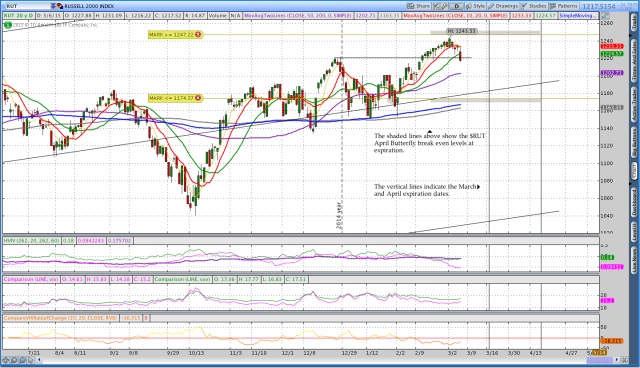This screenshot has width=640, height=368.
Task: Click the first Comparison (LINE, vix) label
Action: 31,279
